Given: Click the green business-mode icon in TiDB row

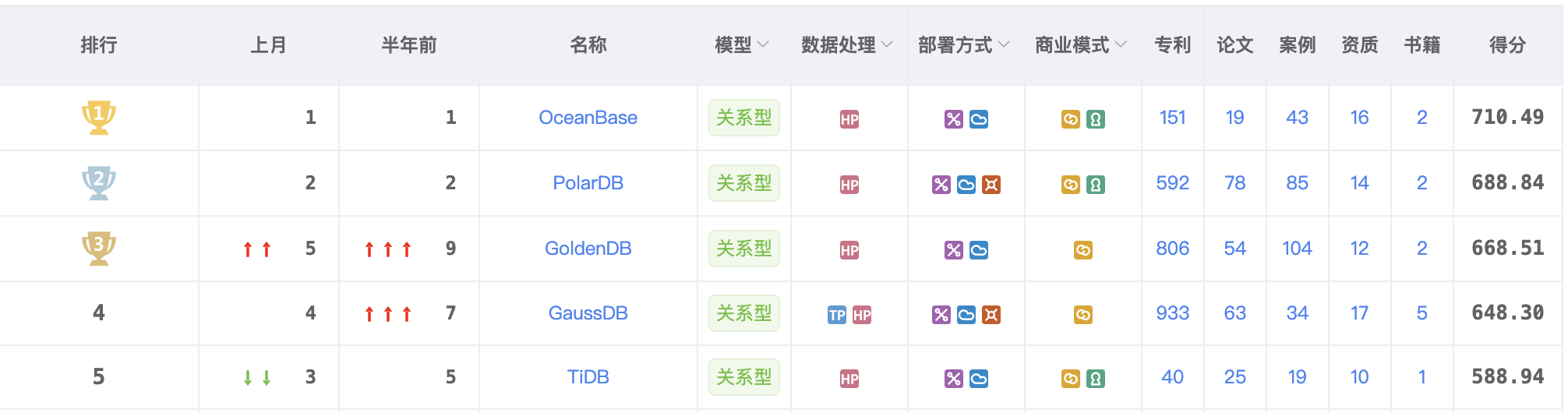Looking at the screenshot, I should pos(1096,379).
